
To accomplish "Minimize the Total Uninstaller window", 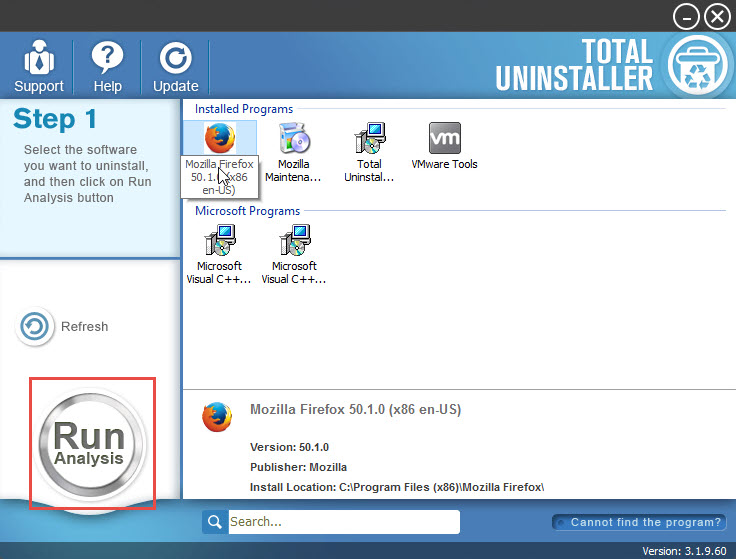I will [686, 17].
